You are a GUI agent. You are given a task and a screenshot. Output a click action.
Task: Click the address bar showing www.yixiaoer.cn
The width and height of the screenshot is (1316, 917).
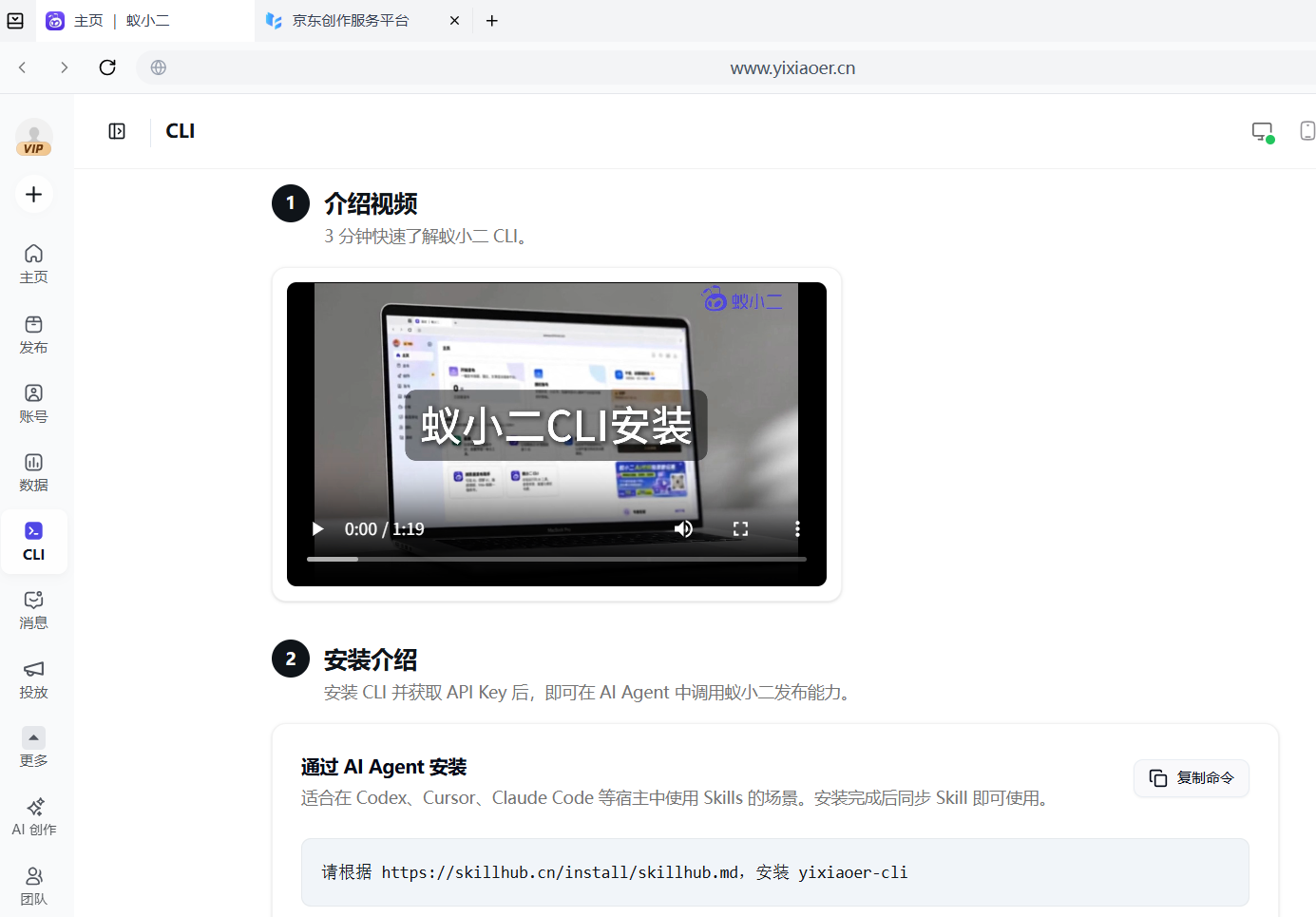click(x=792, y=67)
